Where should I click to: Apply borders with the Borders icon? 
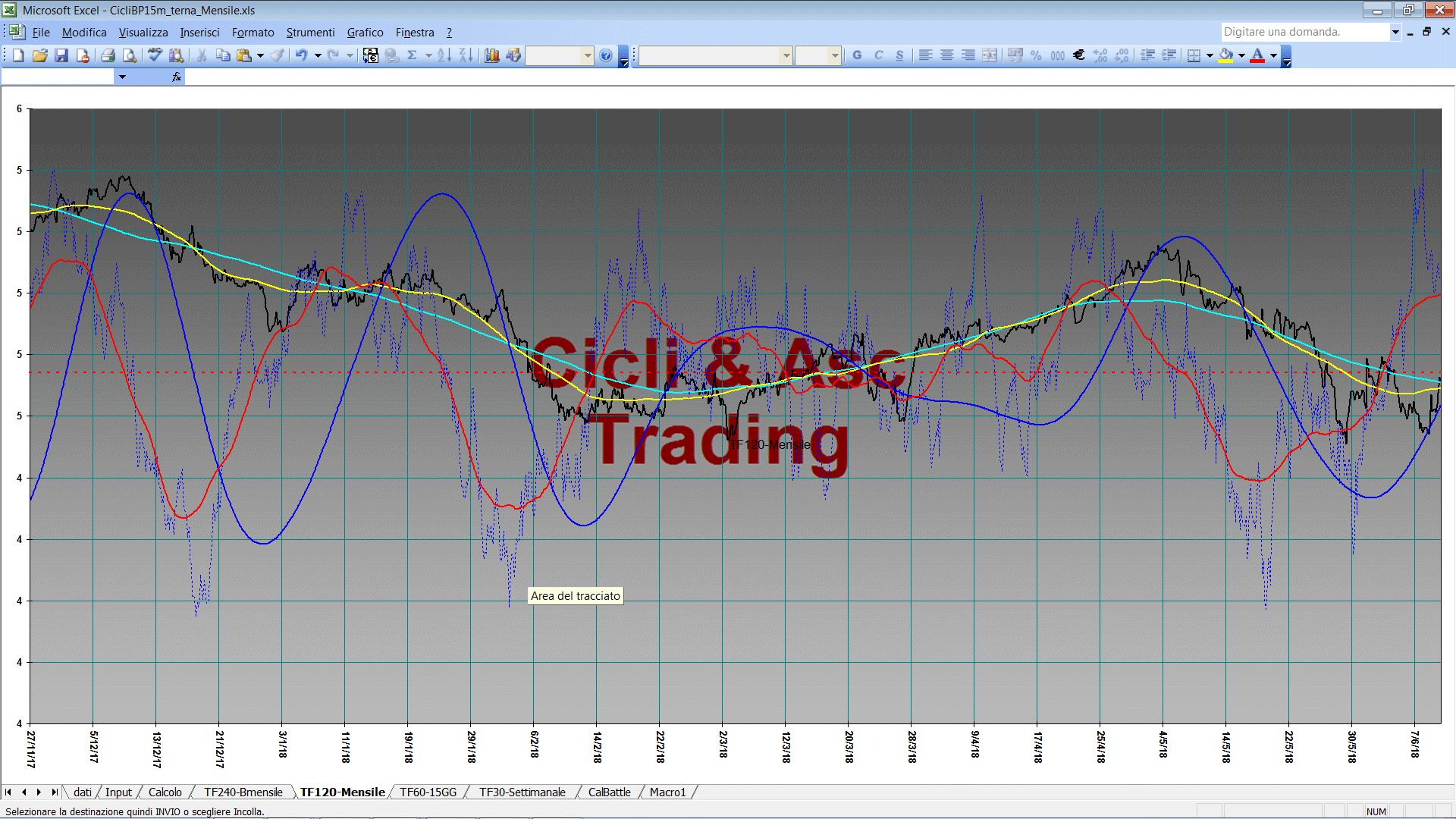(x=1194, y=55)
